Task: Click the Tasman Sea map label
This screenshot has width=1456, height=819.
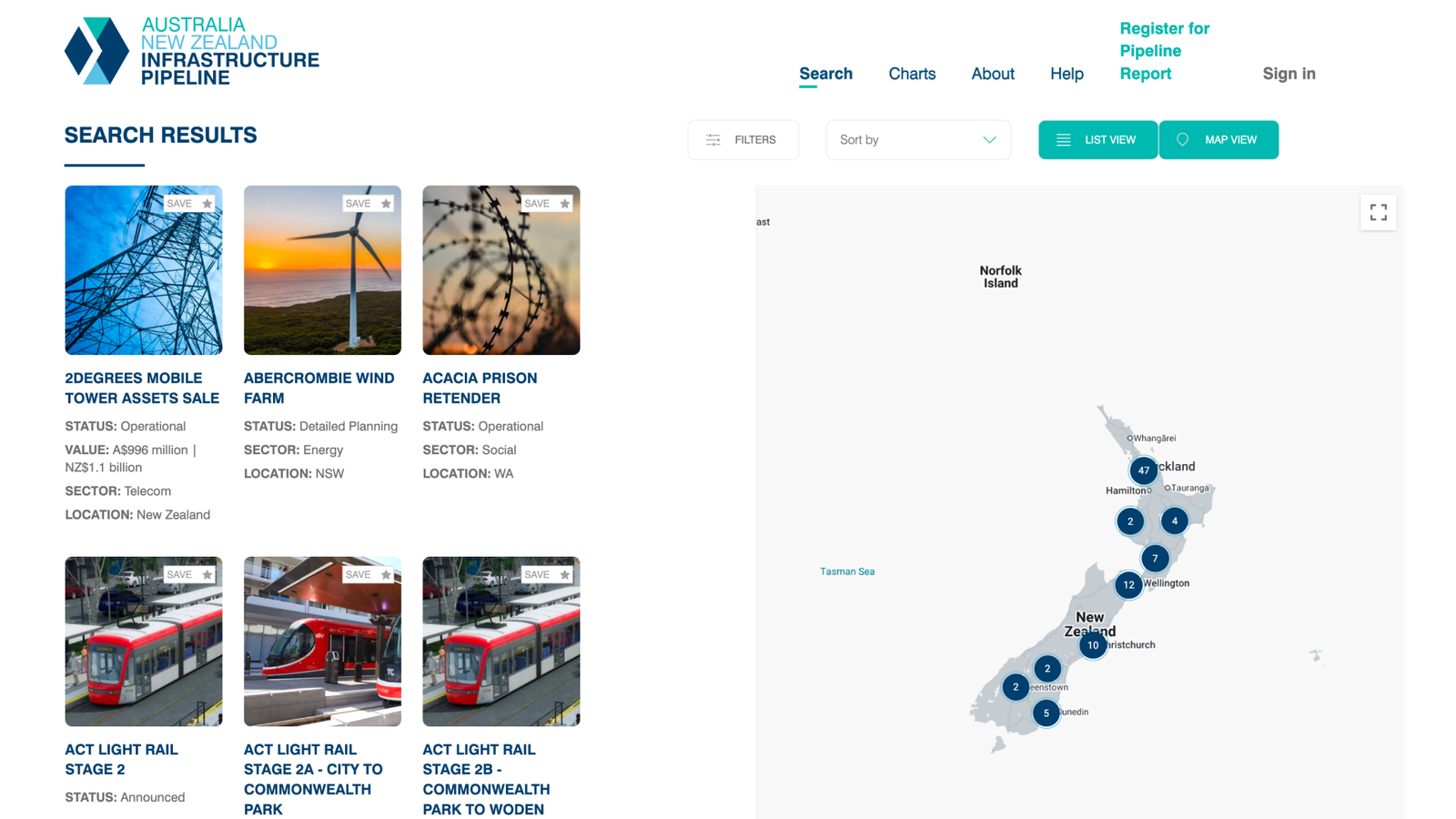Action: (847, 571)
